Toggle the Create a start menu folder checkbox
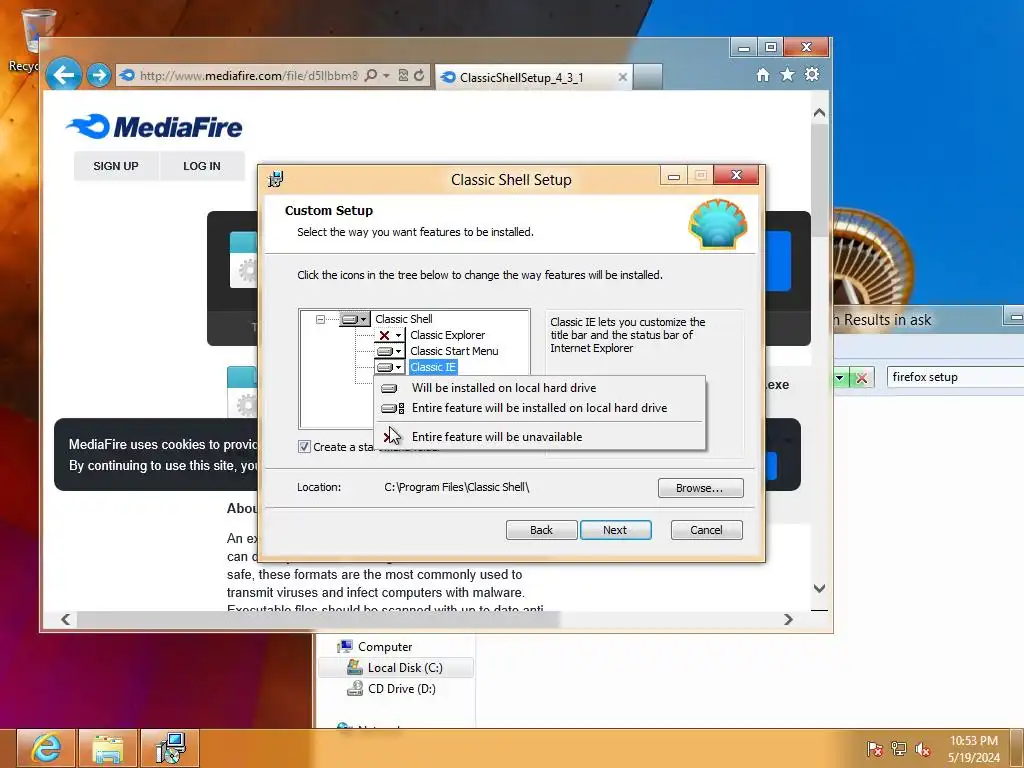The width and height of the screenshot is (1024, 768). tap(304, 447)
